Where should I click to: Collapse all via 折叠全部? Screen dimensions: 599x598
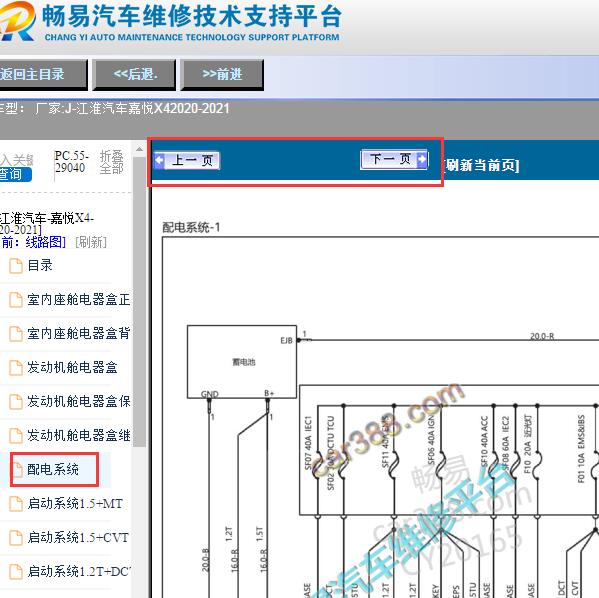[x=111, y=162]
